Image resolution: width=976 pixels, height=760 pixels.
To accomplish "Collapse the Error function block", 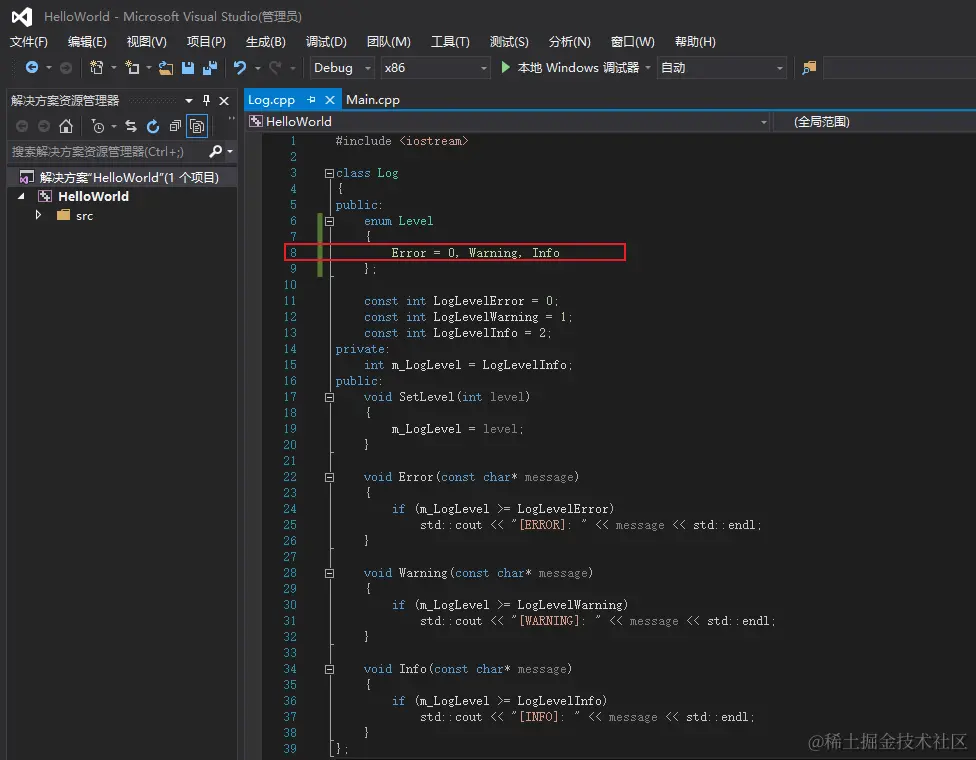I will coord(329,477).
